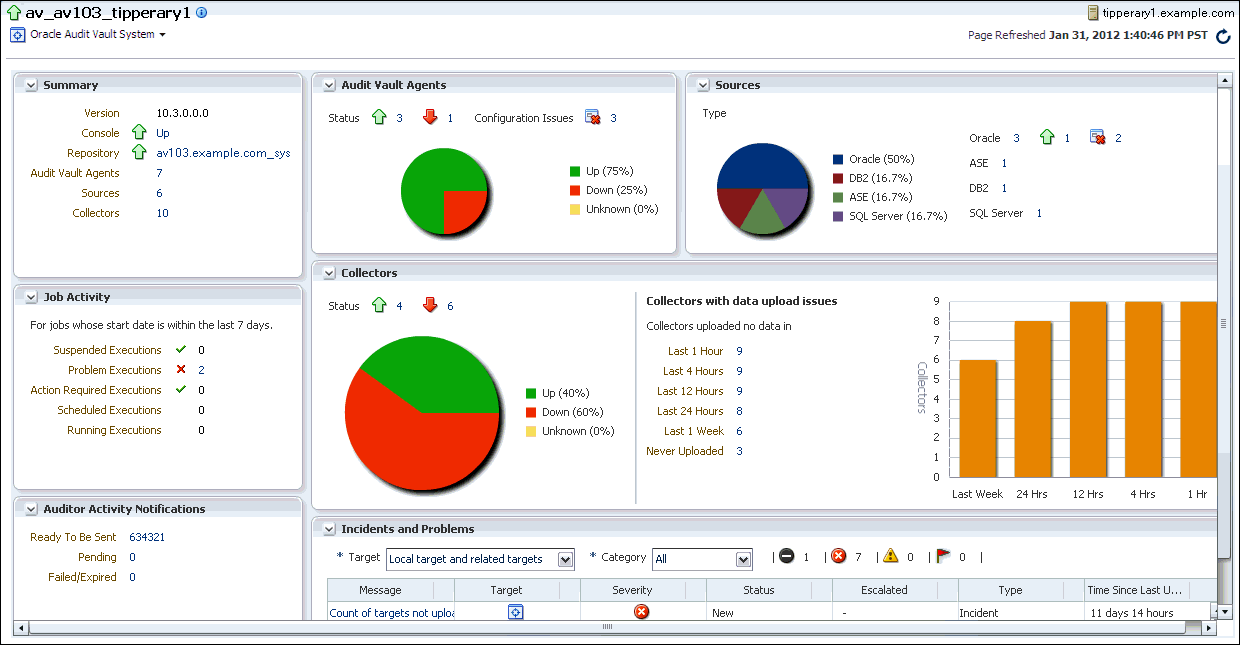Open the Configuration Issues count 3 link
Image resolution: width=1240 pixels, height=645 pixels.
tap(613, 118)
